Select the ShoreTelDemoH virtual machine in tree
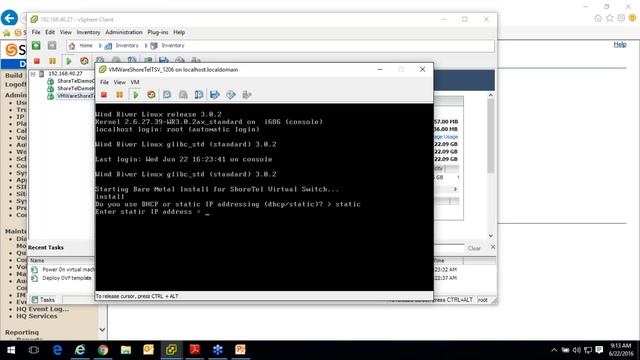640x360 pixels. click(x=76, y=89)
